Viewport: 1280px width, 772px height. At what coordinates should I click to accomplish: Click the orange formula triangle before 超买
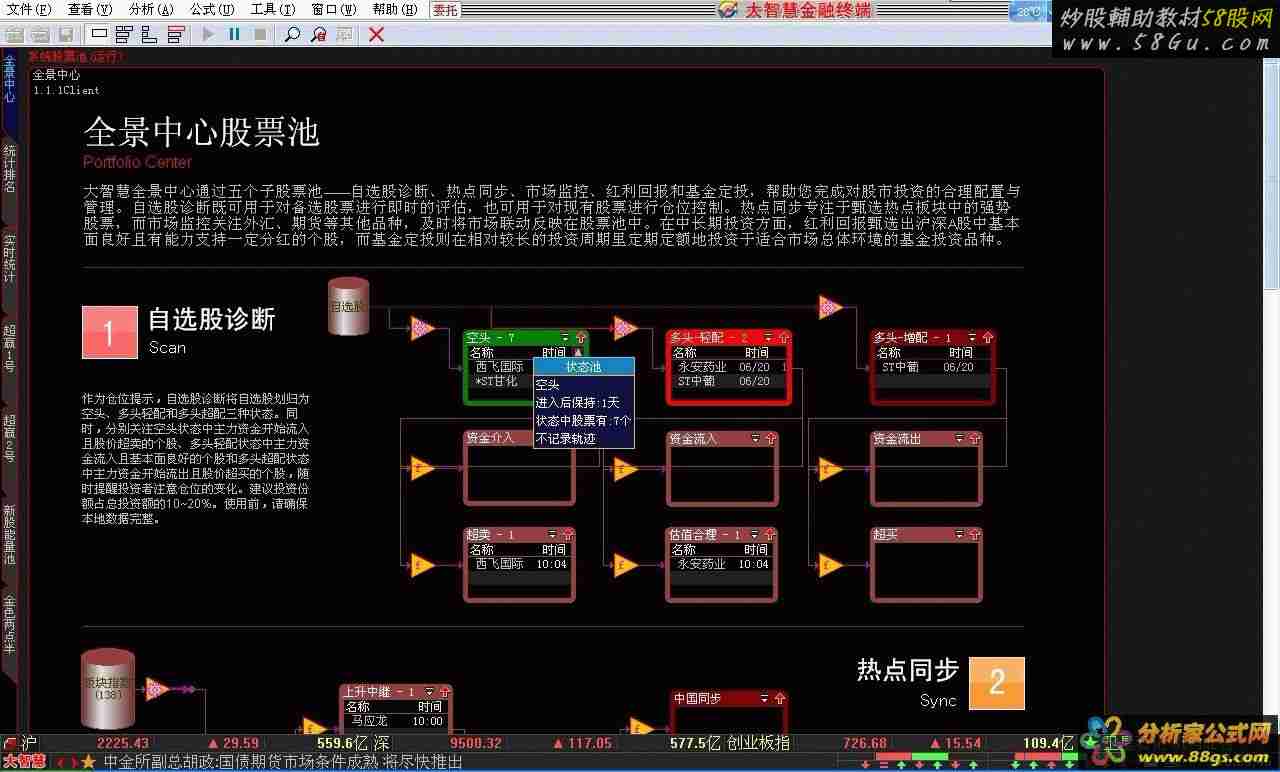(830, 565)
